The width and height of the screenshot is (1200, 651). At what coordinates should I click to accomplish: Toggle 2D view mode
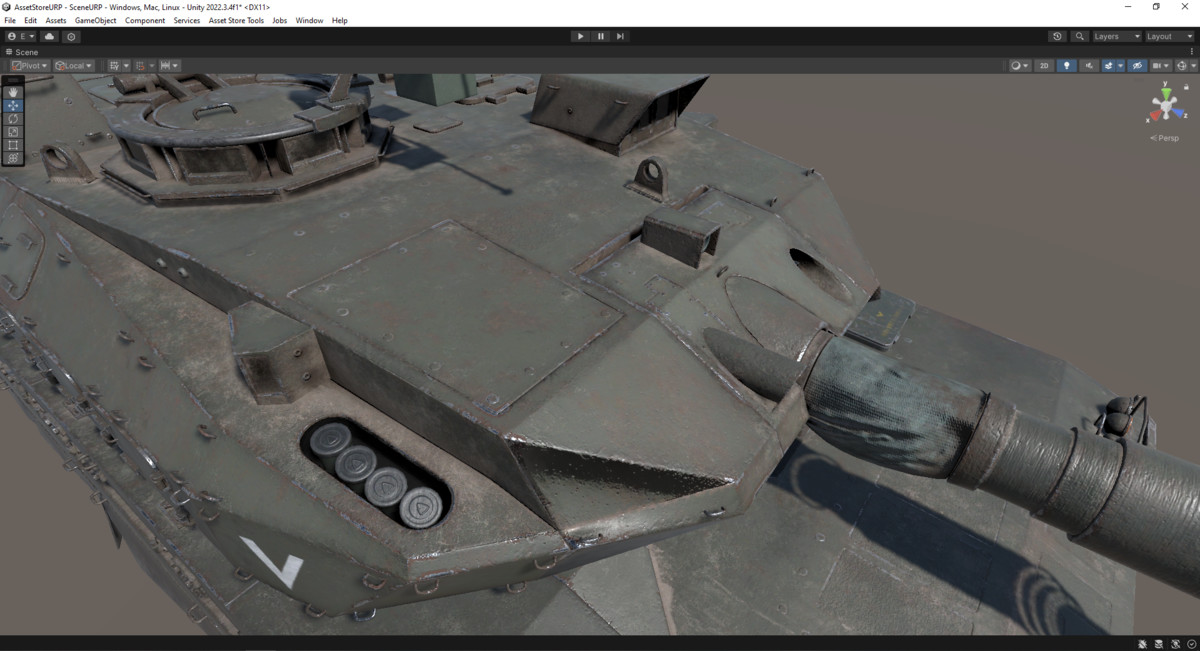click(1044, 65)
